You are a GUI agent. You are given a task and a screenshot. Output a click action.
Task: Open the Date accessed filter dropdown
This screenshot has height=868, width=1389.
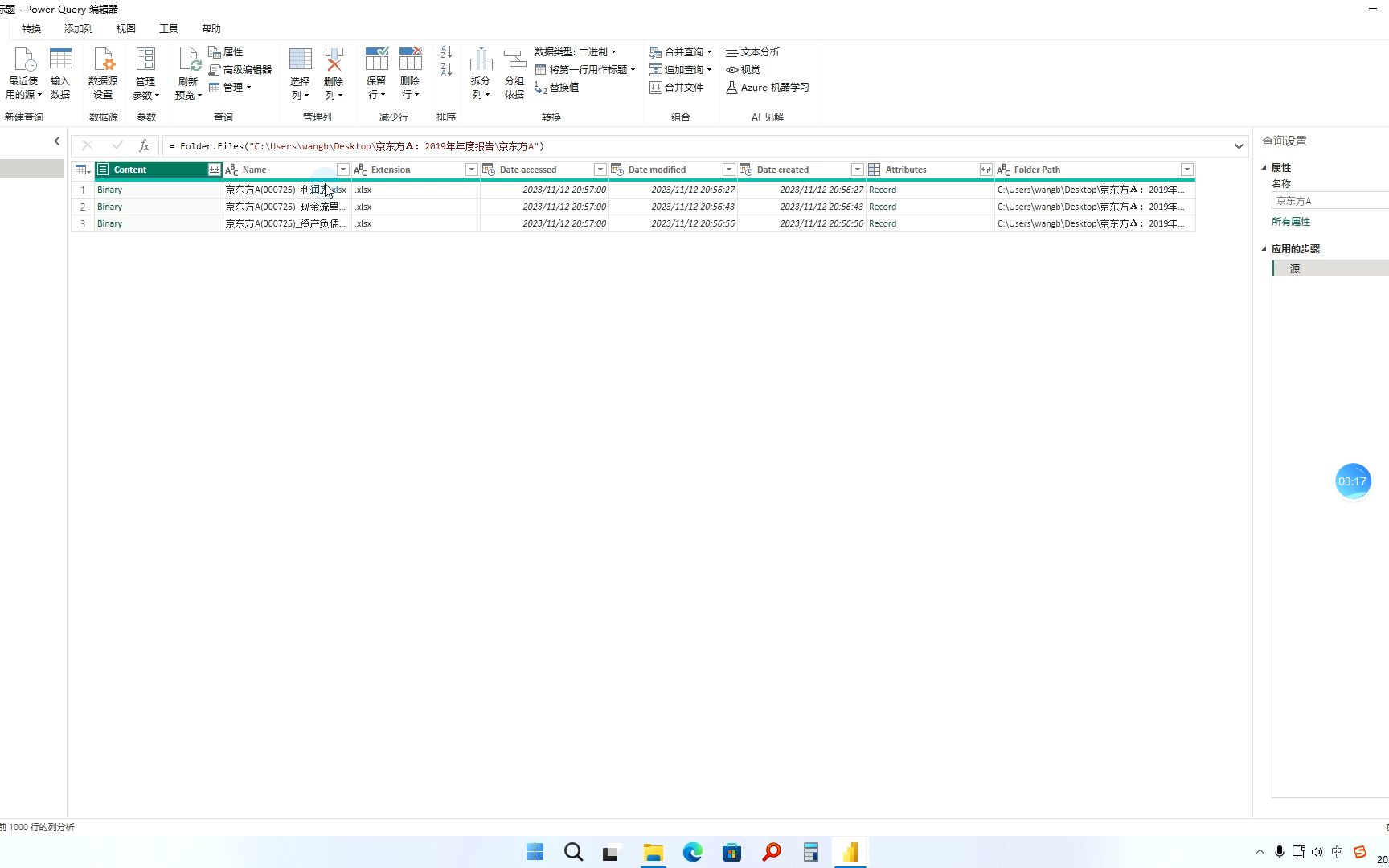tap(600, 170)
